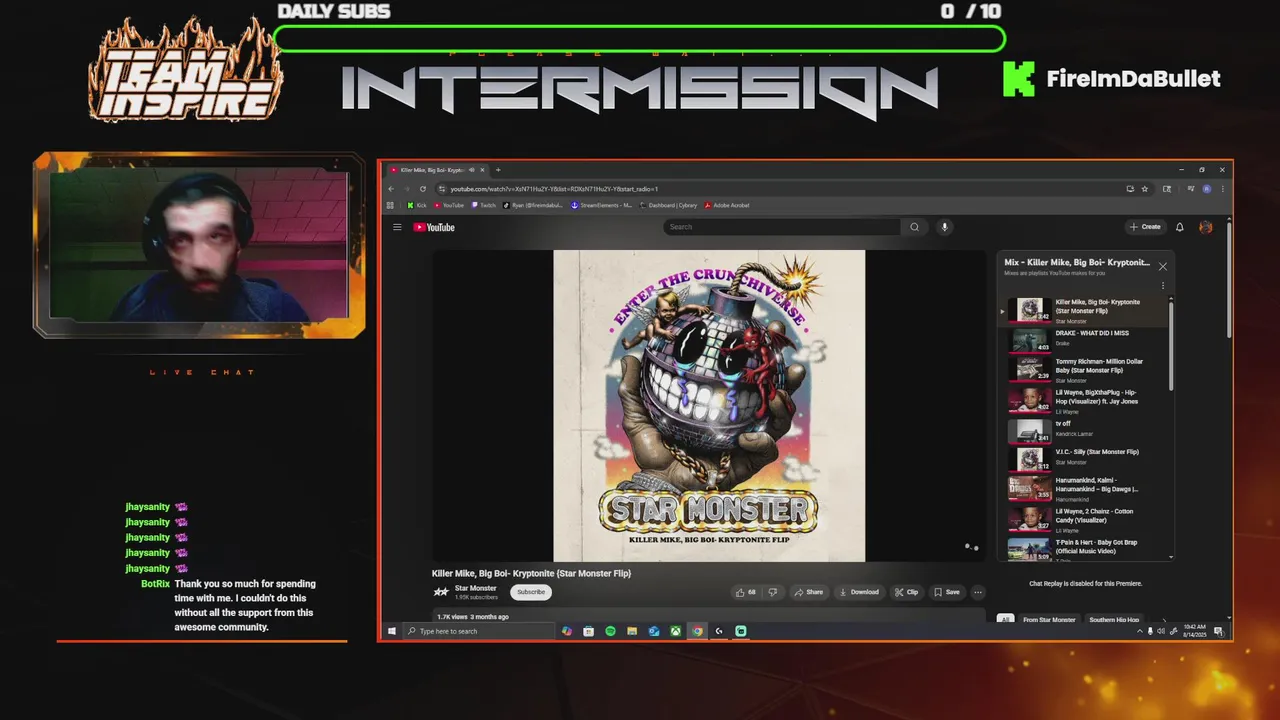
Task: Open the Dashboard | Cybrary bookmark
Action: (x=669, y=205)
